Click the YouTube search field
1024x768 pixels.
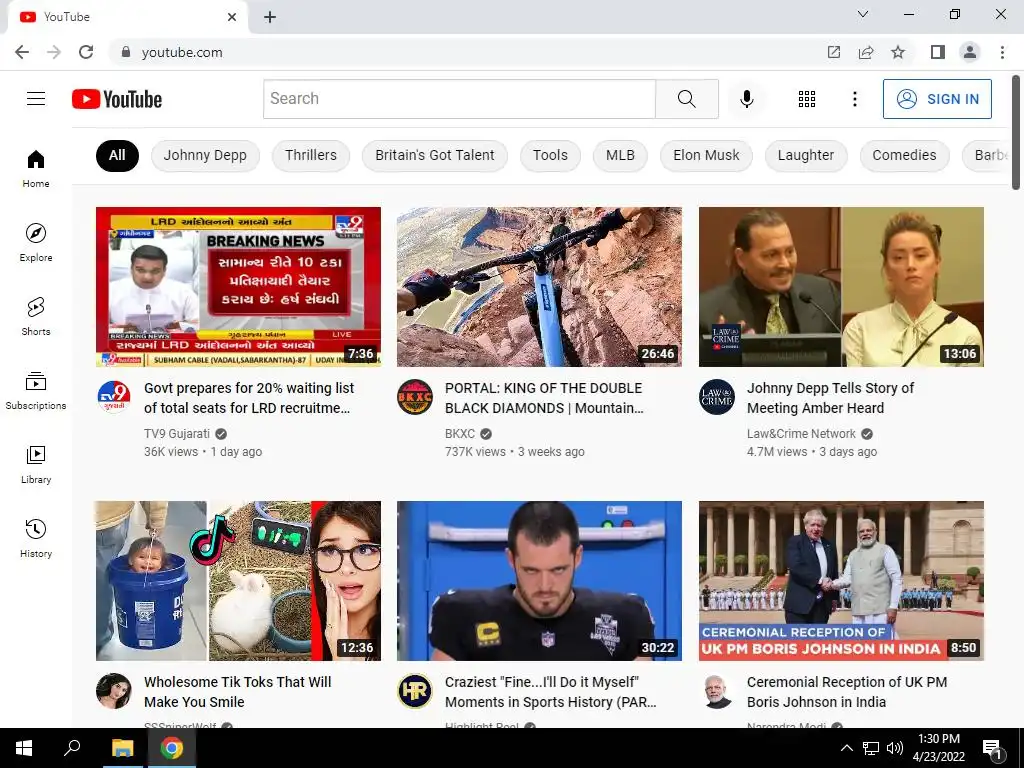pos(460,99)
